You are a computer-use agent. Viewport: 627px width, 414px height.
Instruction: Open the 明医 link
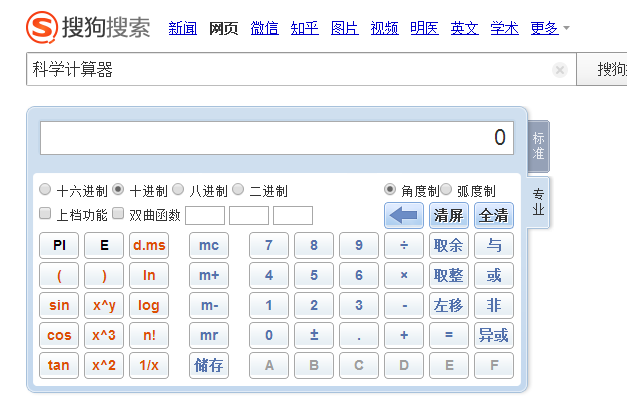(x=424, y=28)
